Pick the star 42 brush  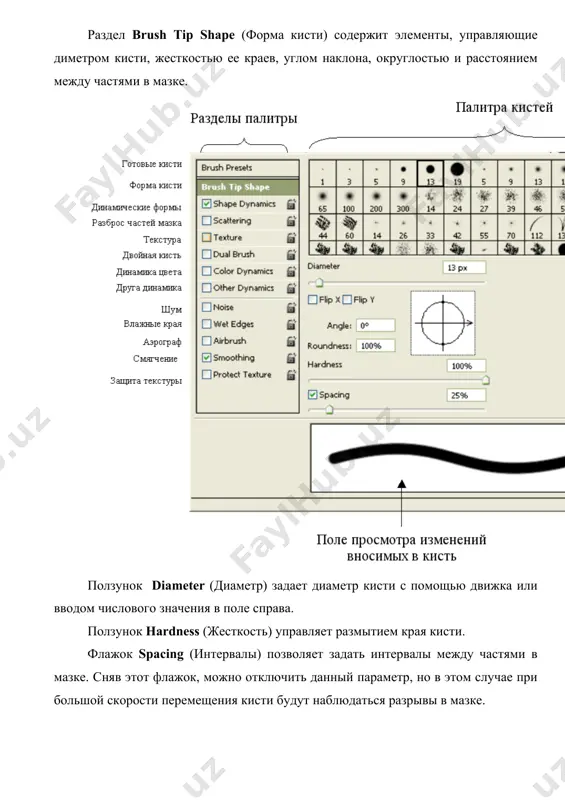tap(457, 227)
